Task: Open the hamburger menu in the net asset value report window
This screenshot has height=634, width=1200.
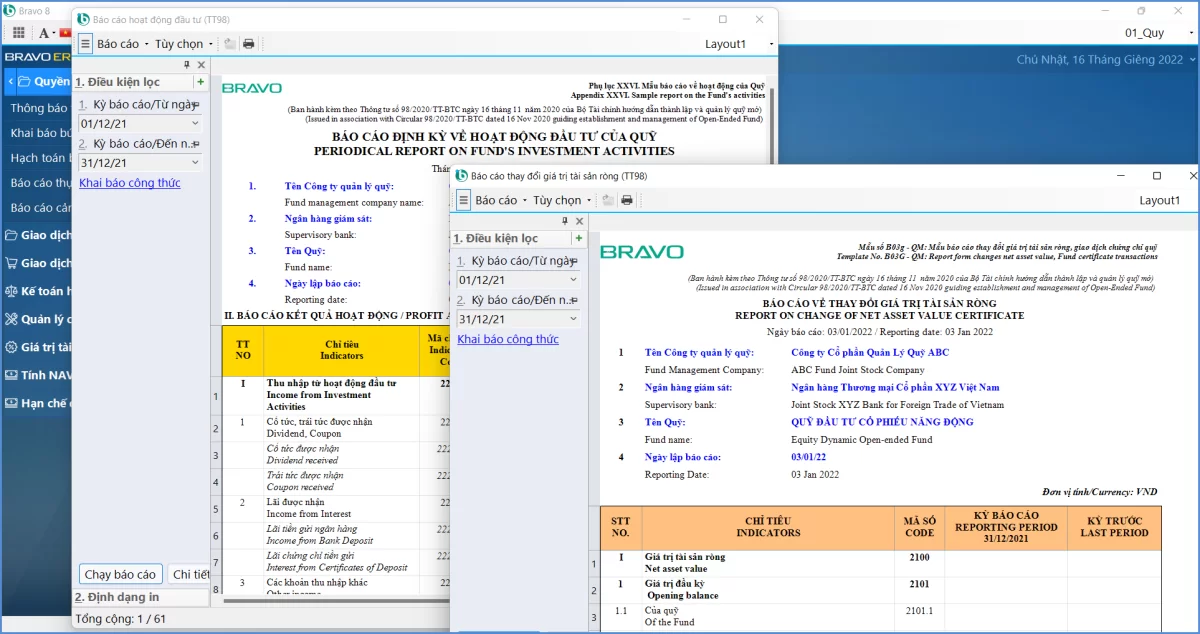Action: [x=463, y=200]
